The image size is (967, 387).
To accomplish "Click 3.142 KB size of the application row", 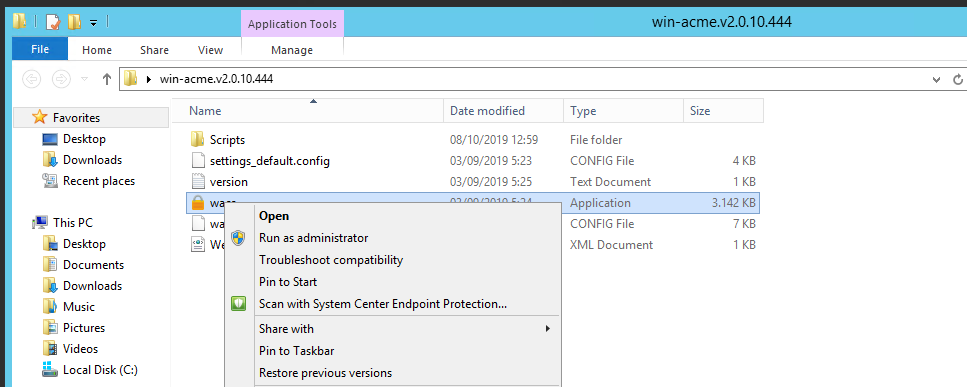I will tap(733, 203).
